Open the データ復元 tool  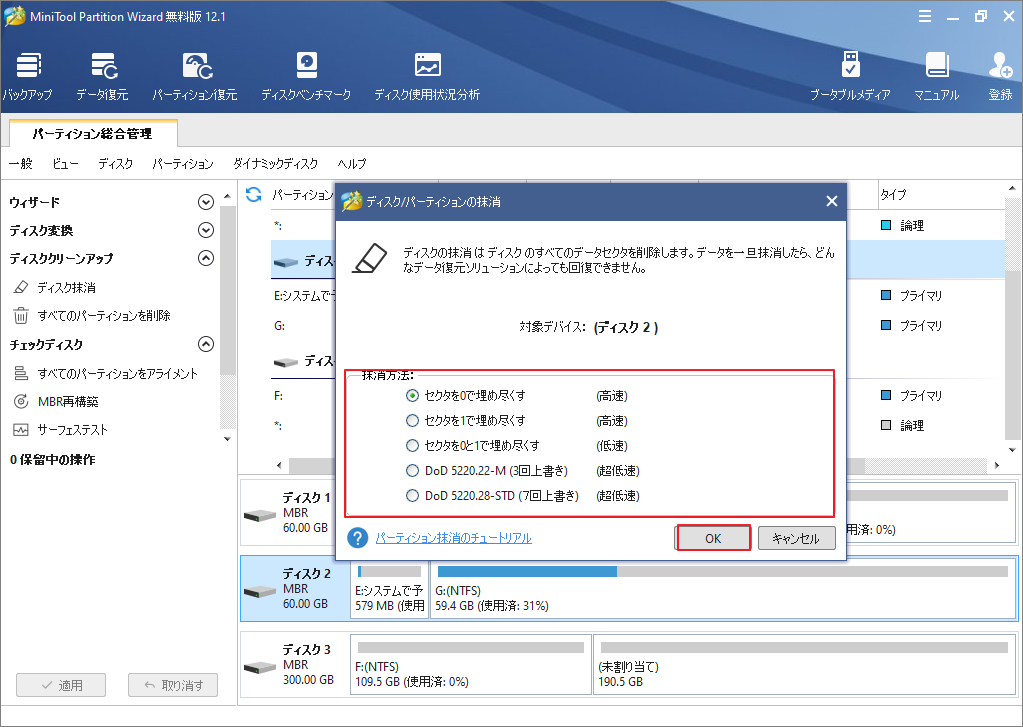[x=102, y=67]
